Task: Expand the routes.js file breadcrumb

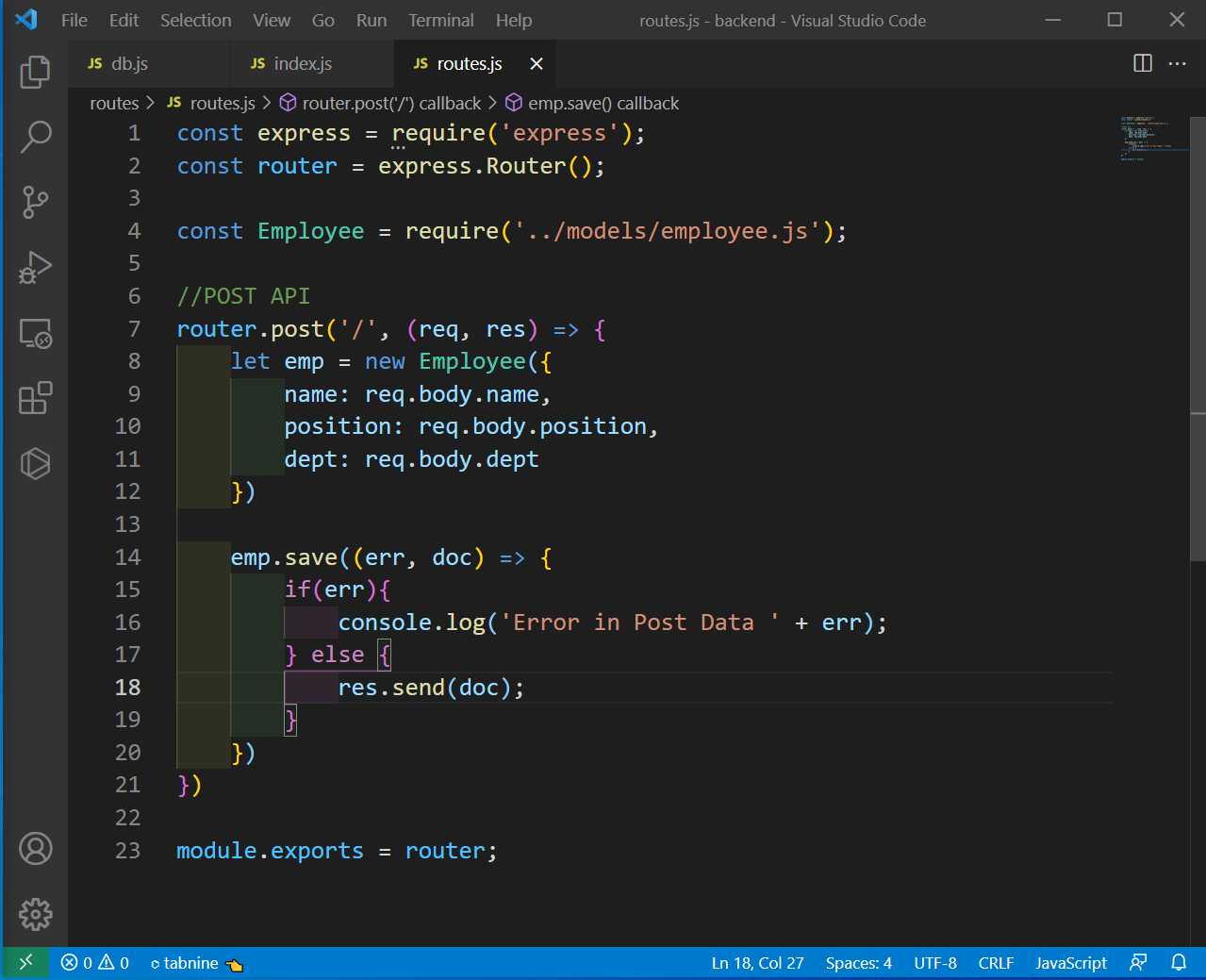Action: tap(212, 103)
